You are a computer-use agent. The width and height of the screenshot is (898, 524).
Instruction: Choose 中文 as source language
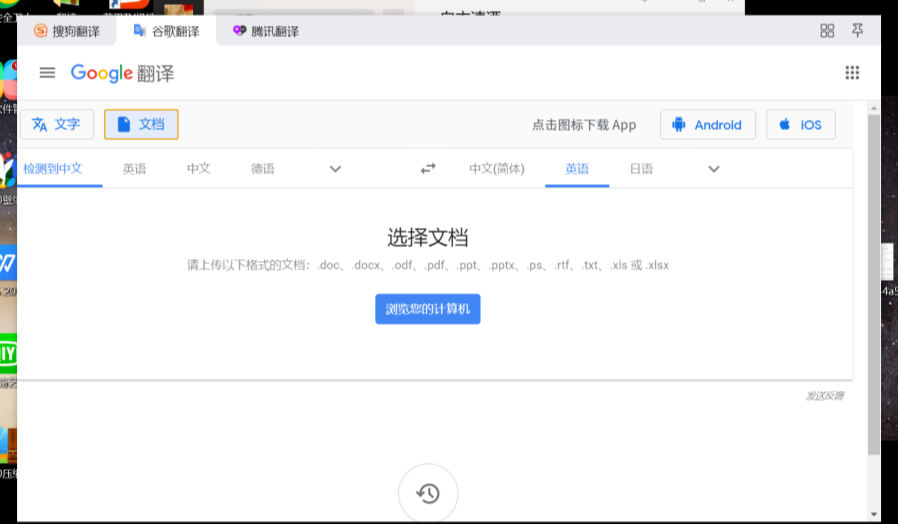(x=199, y=168)
